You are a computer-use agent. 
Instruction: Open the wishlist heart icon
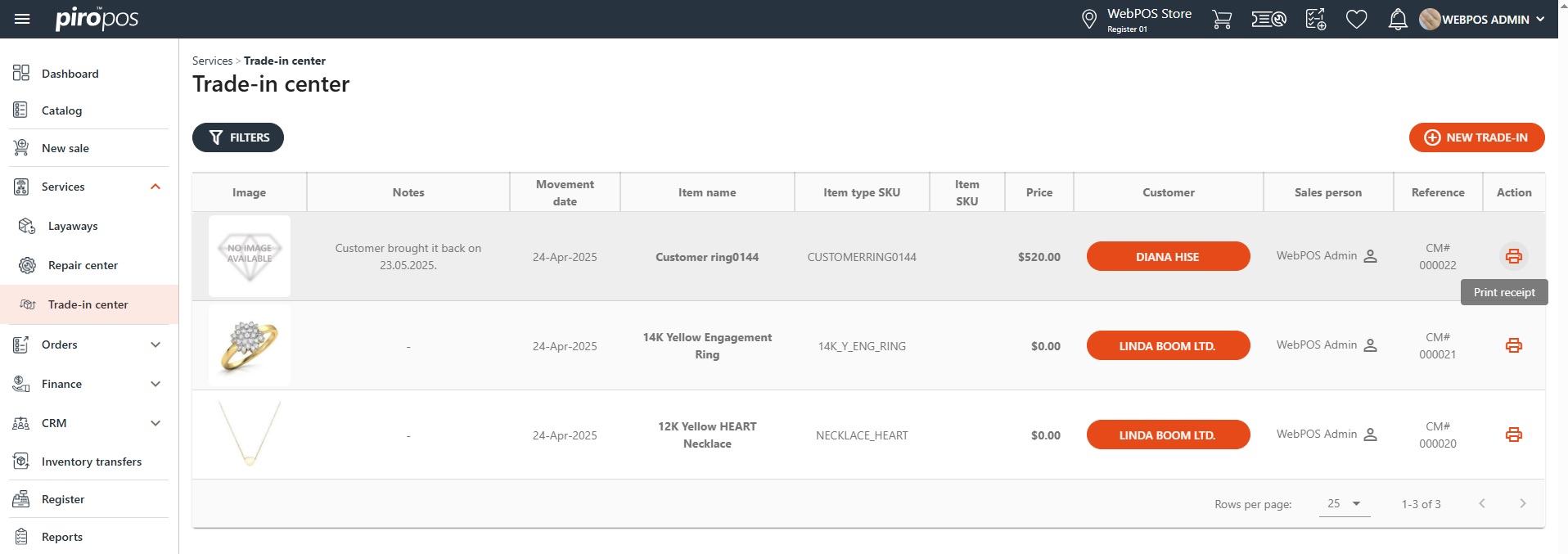1356,19
